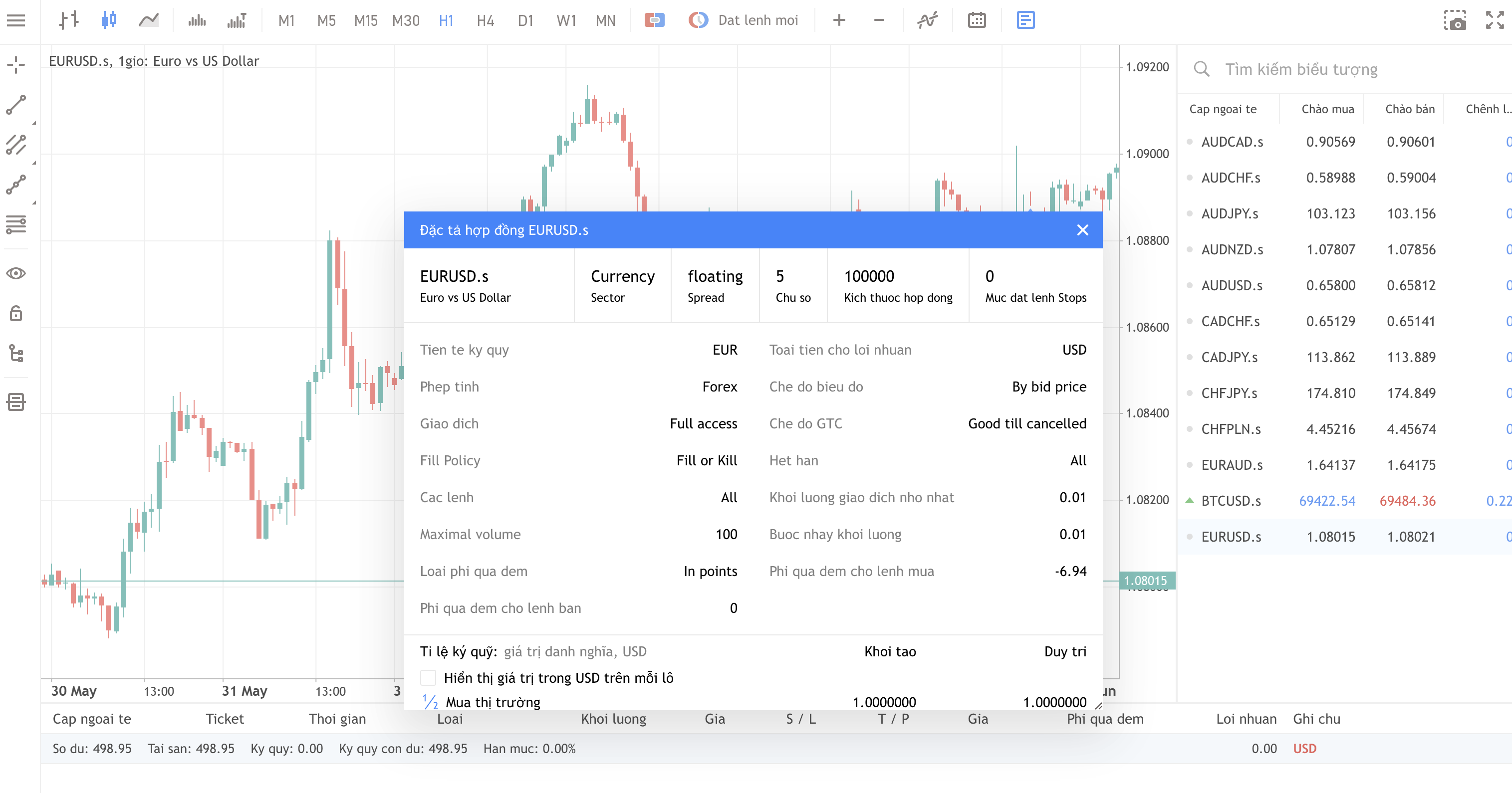
Task: Click the Dat lenh moi new order button
Action: tap(744, 20)
